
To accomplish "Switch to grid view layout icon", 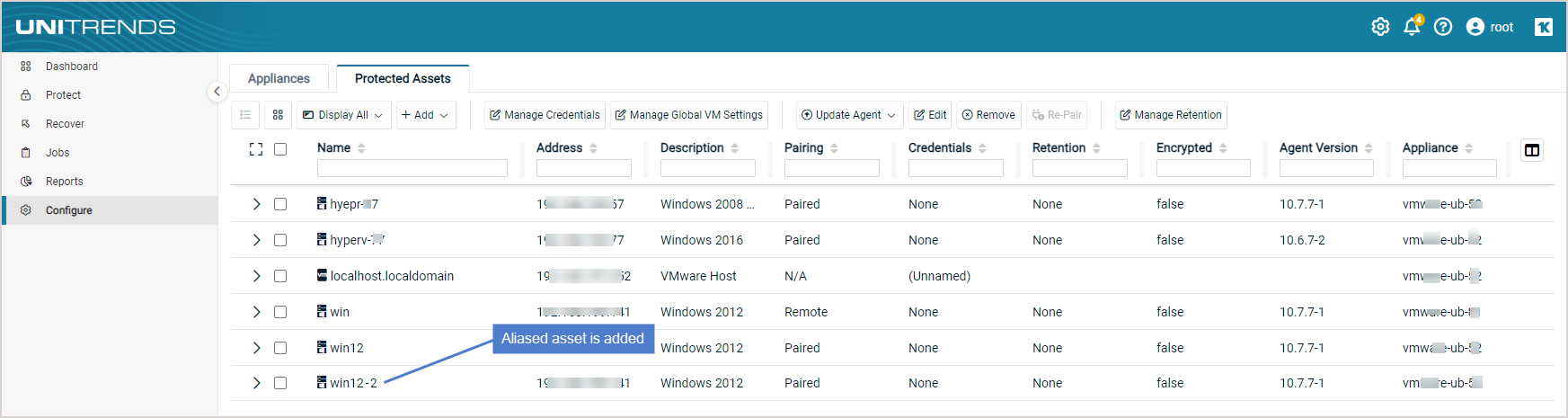I will coord(278,115).
